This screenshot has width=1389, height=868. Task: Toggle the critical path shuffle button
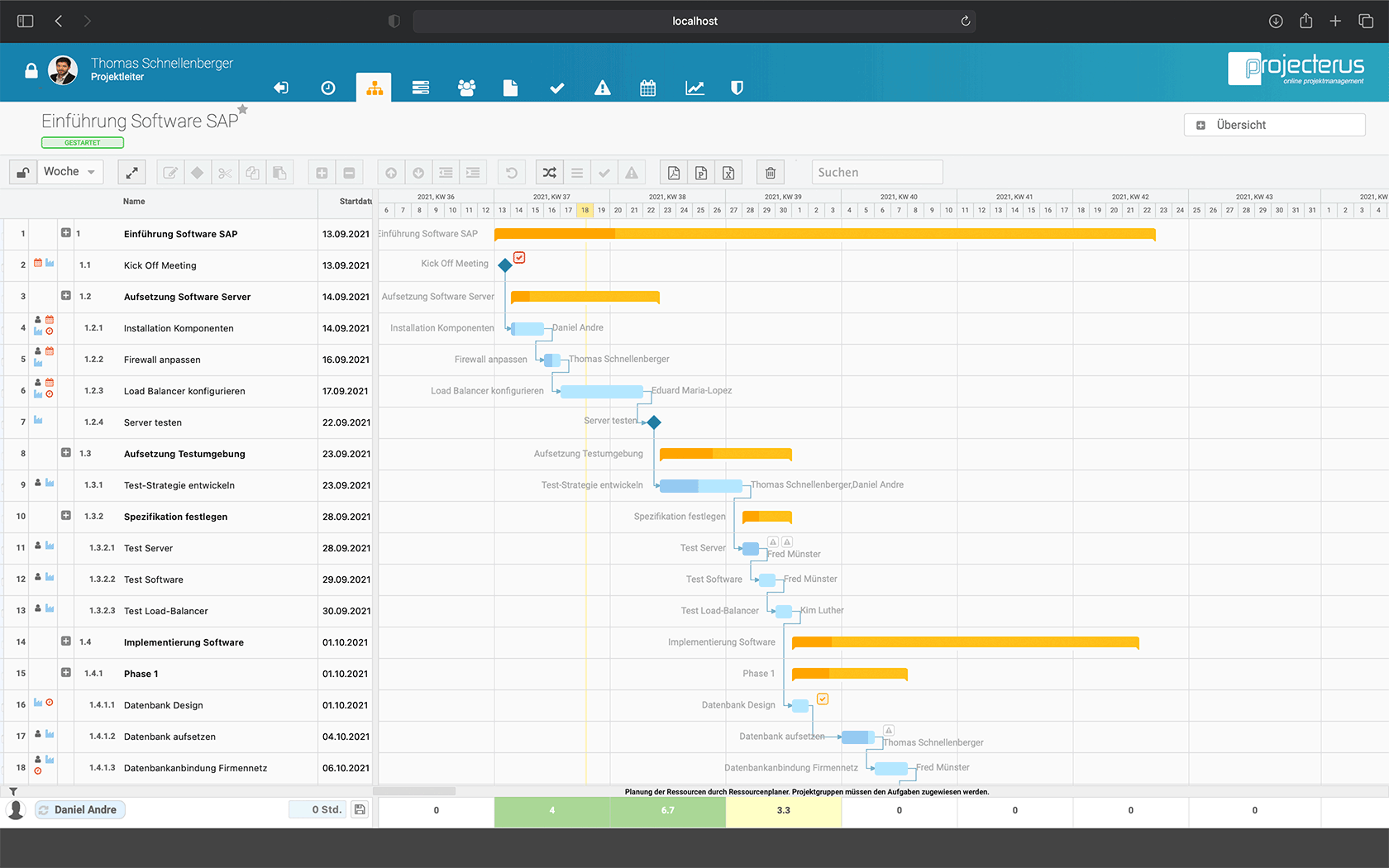click(550, 173)
